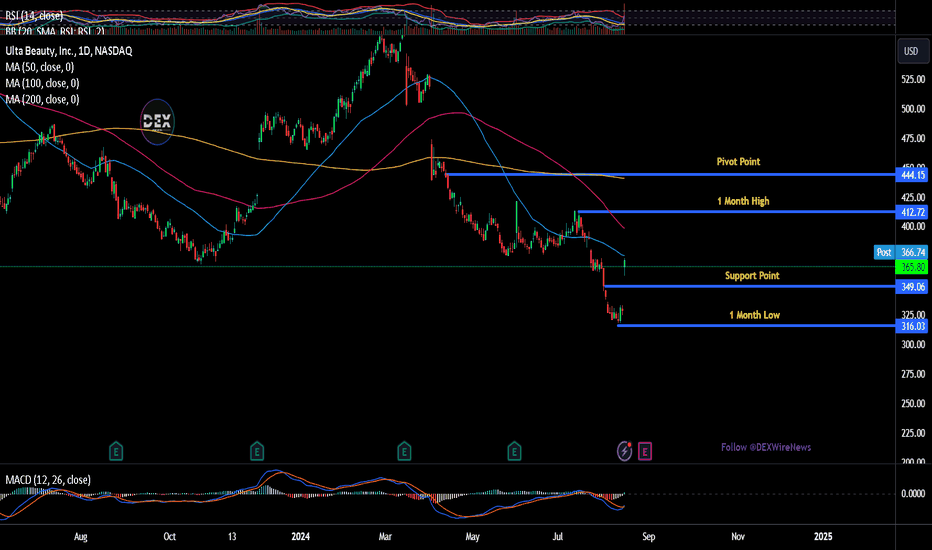The width and height of the screenshot is (932, 550).
Task: Select the blue Pivot Point horizontal line
Action: click(670, 175)
